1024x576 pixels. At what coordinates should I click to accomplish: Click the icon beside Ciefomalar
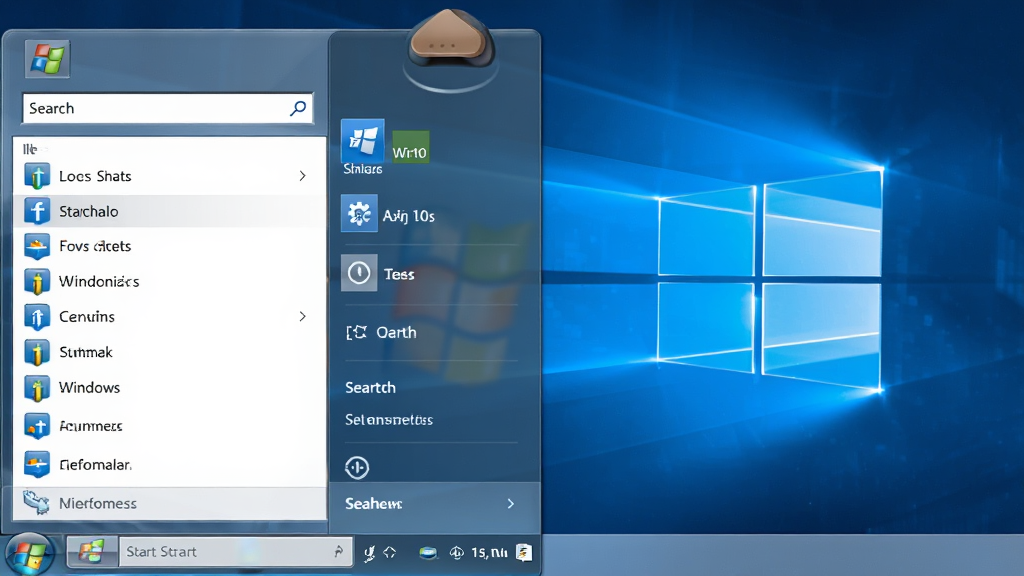[37, 464]
